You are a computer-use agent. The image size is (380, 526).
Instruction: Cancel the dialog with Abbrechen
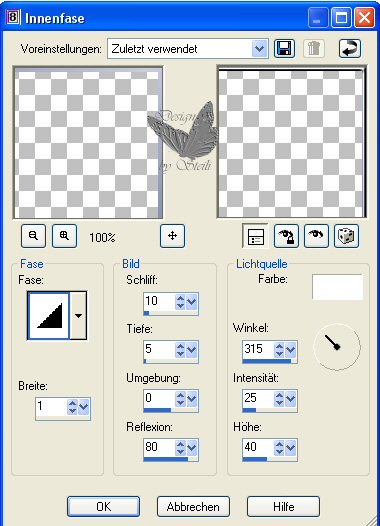coord(193,507)
